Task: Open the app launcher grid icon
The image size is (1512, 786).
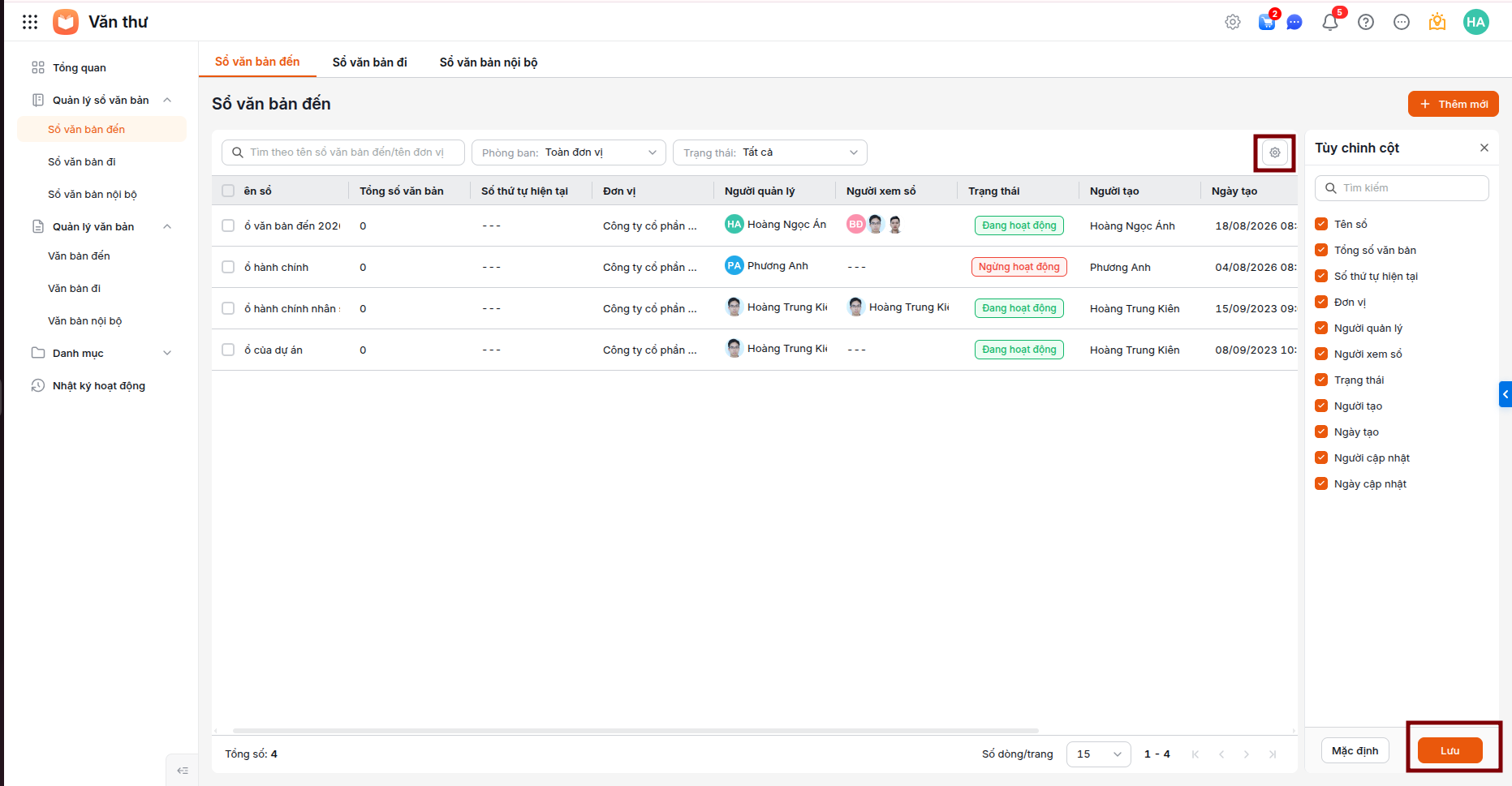Action: 30,22
